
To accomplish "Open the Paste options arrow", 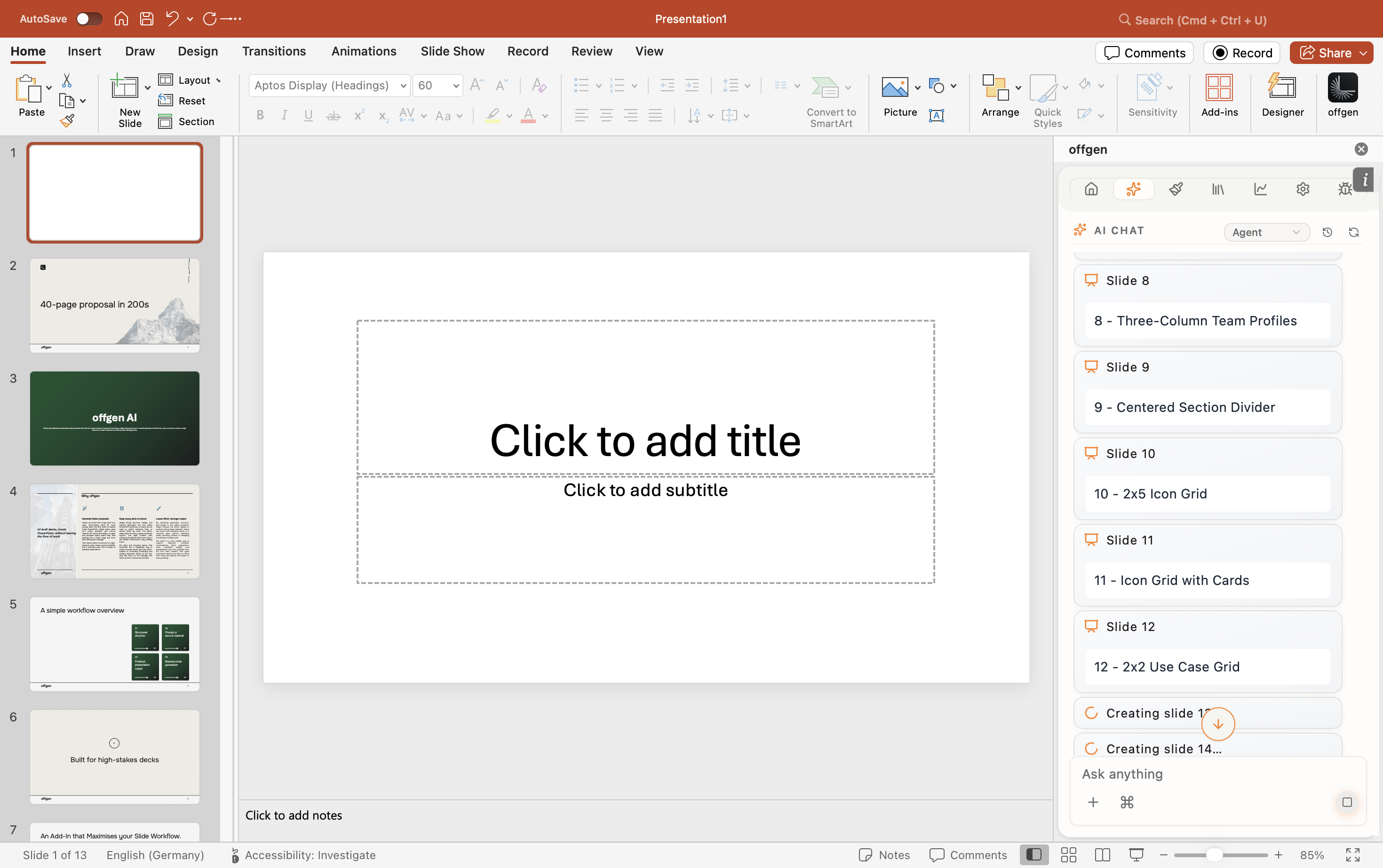I will point(49,87).
